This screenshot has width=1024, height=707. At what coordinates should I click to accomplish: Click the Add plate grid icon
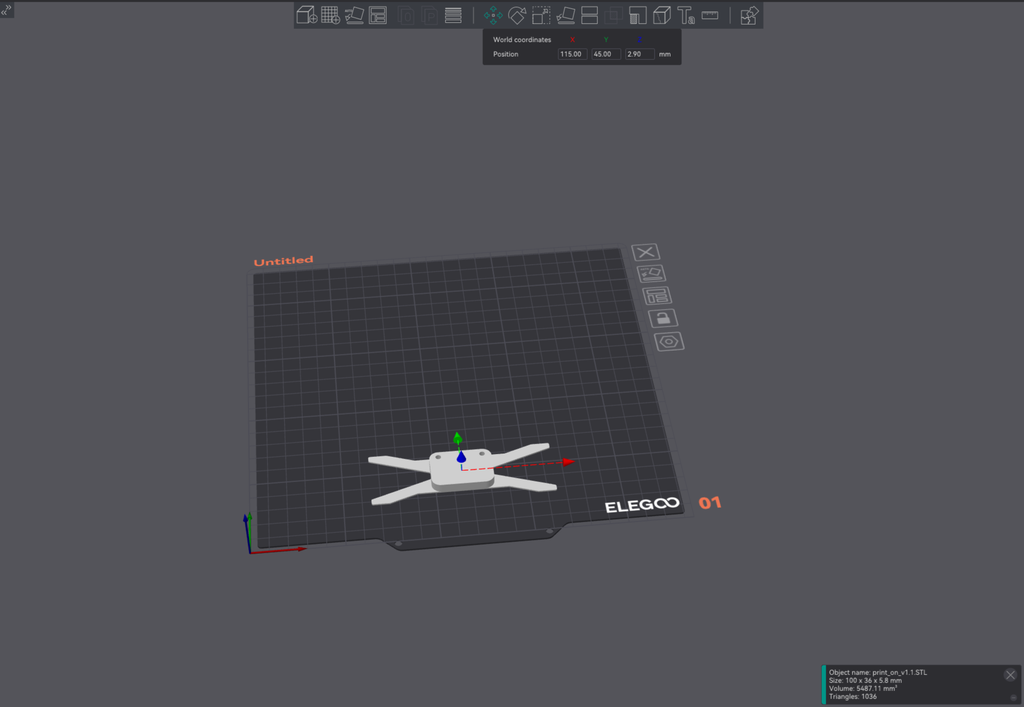[330, 15]
